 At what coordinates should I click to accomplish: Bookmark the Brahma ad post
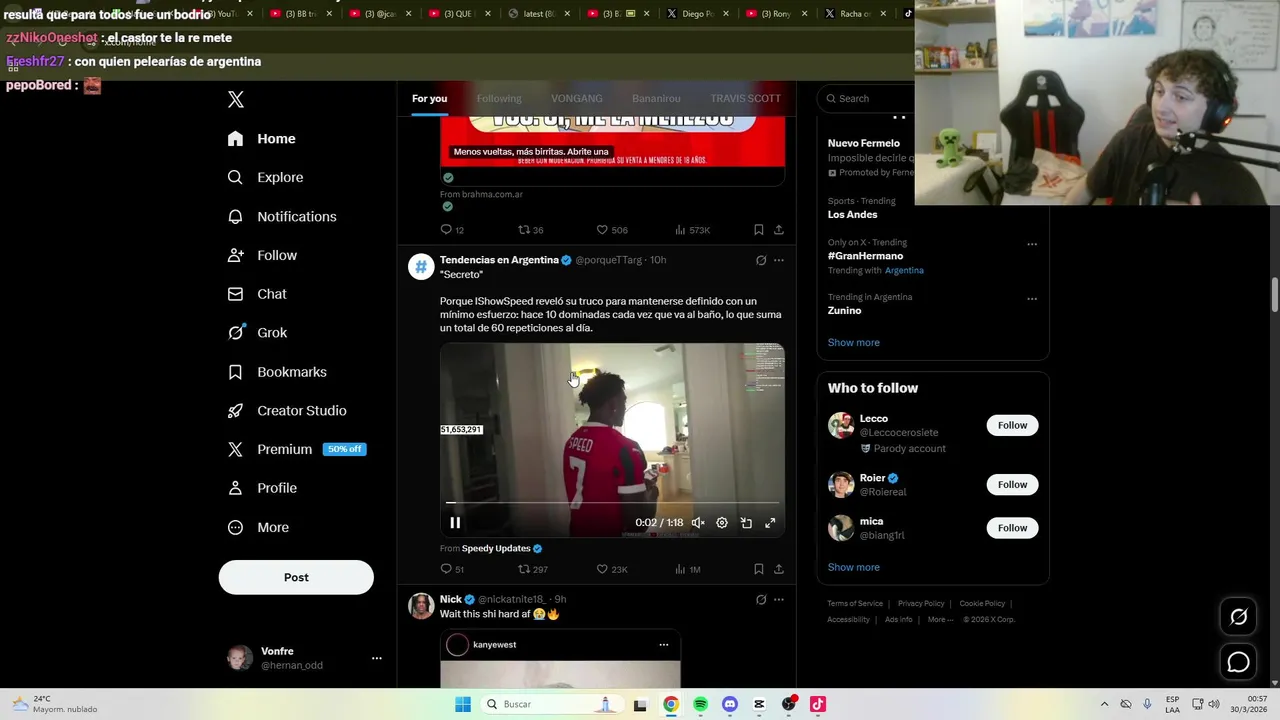pos(759,230)
